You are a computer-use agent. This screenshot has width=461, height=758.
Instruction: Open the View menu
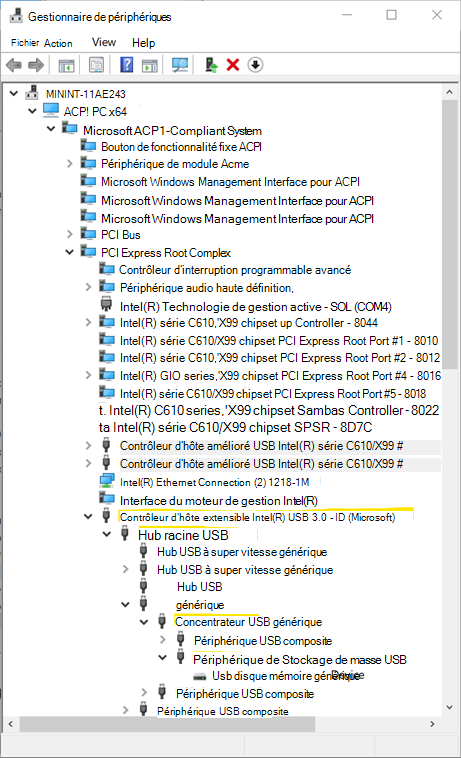[104, 42]
